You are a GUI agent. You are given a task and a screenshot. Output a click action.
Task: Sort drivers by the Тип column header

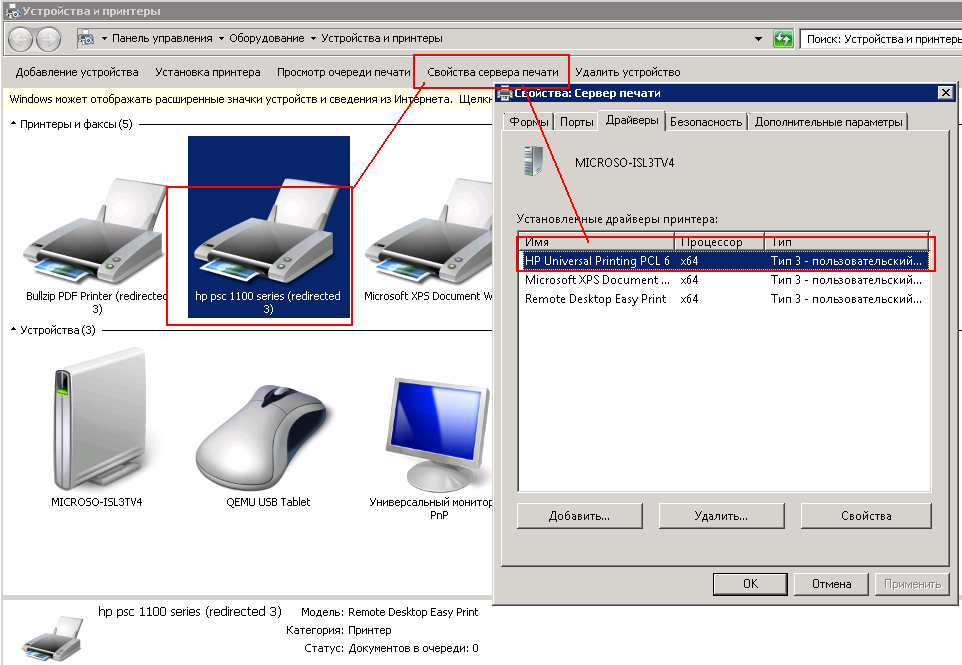847,242
